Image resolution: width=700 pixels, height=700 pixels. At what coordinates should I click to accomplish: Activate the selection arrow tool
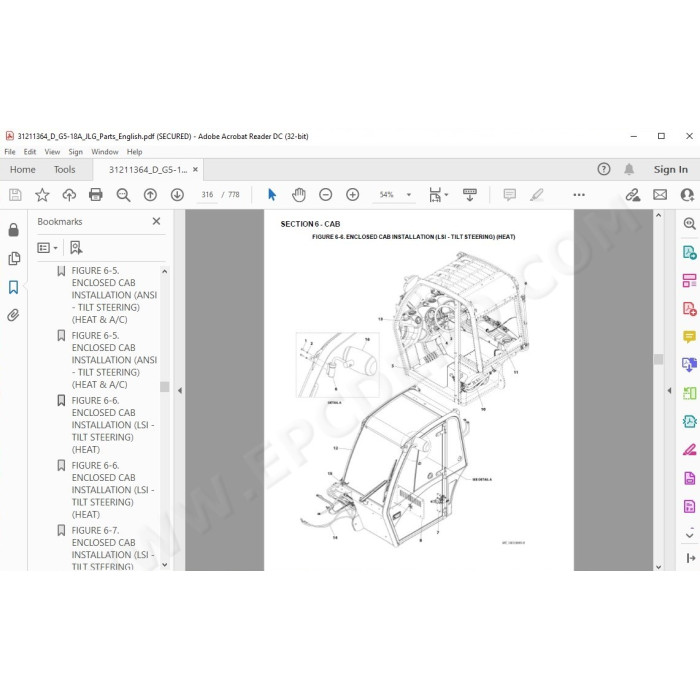coord(272,195)
